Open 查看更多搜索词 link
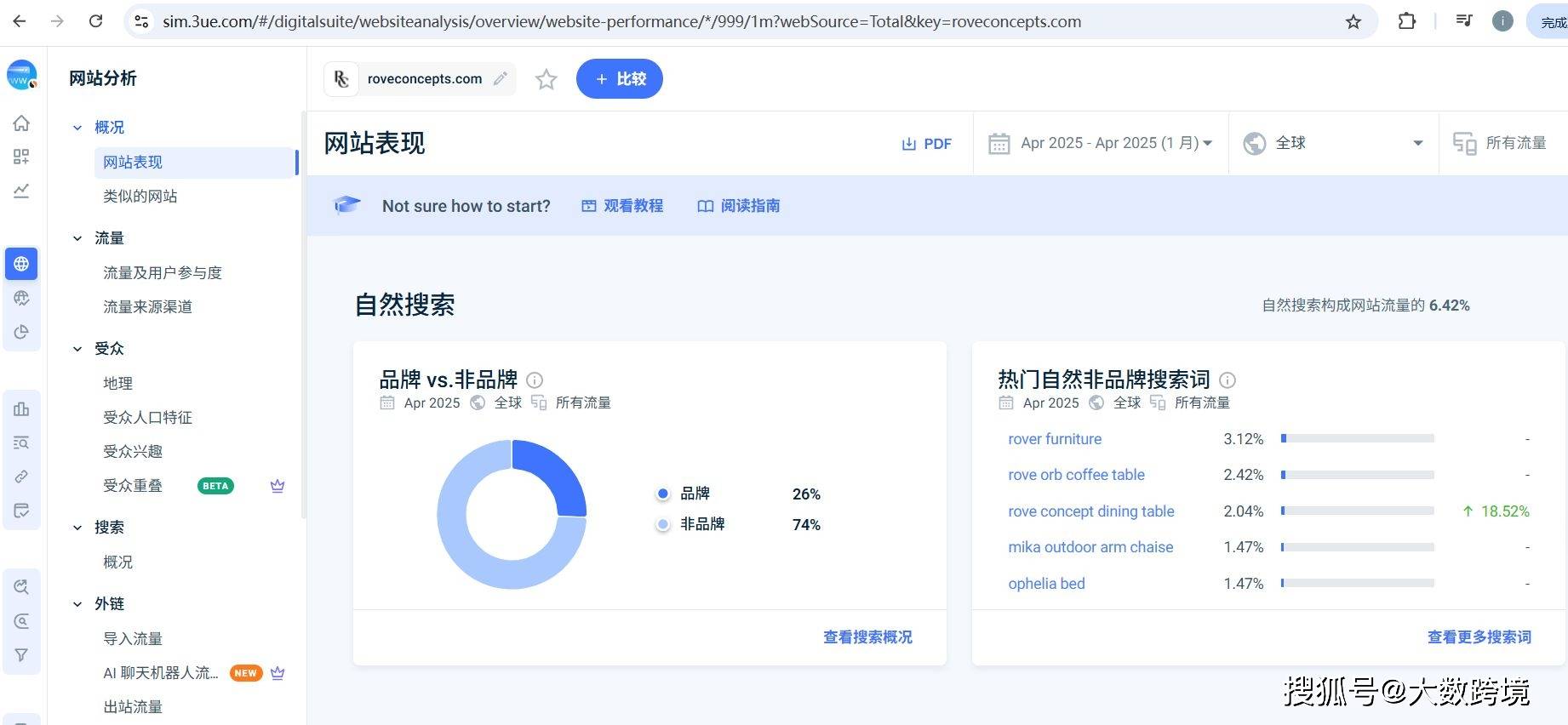The image size is (1568, 725). (1479, 637)
